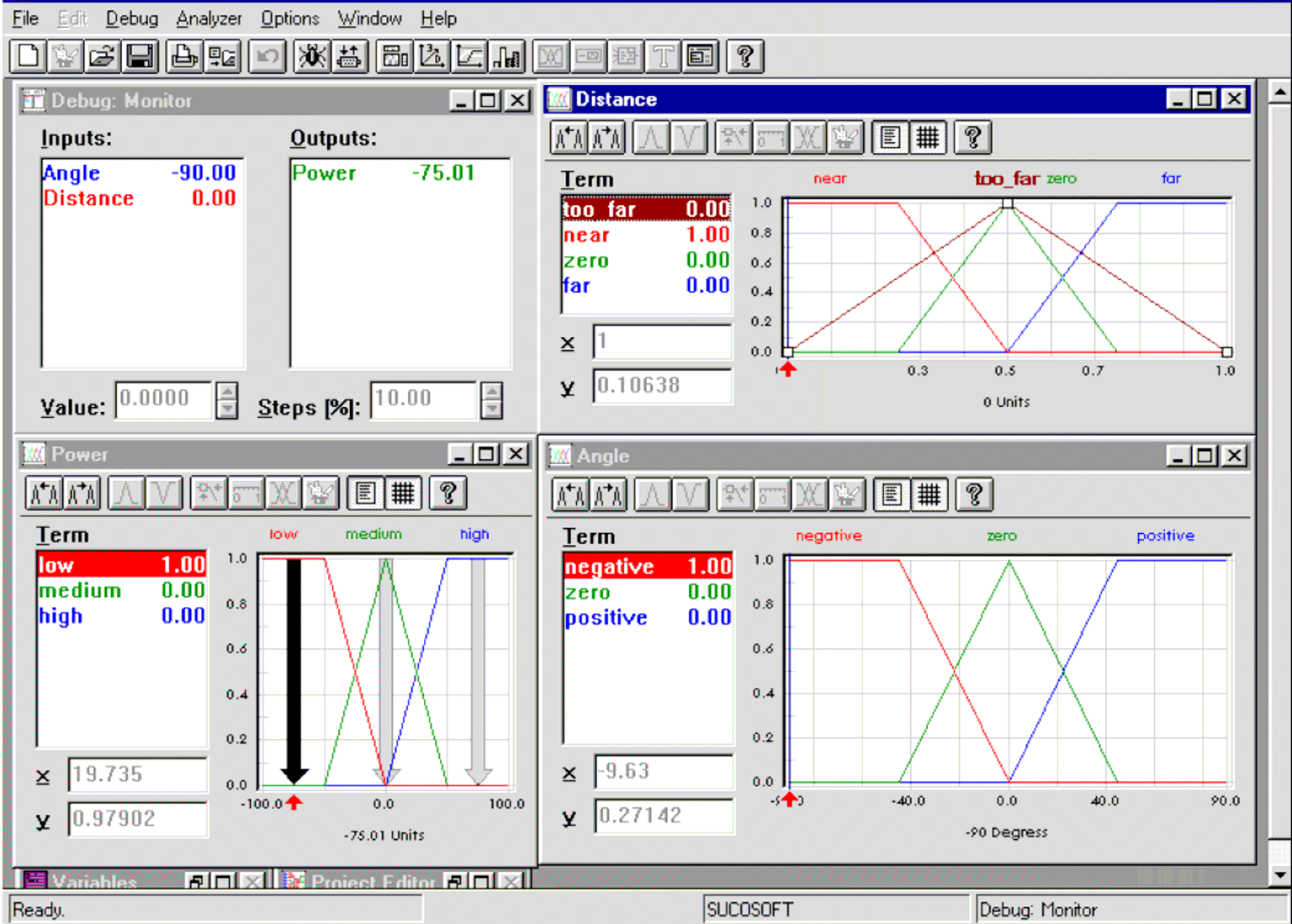Open the 3D plot analyzer icon
The image size is (1292, 924).
(x=432, y=56)
